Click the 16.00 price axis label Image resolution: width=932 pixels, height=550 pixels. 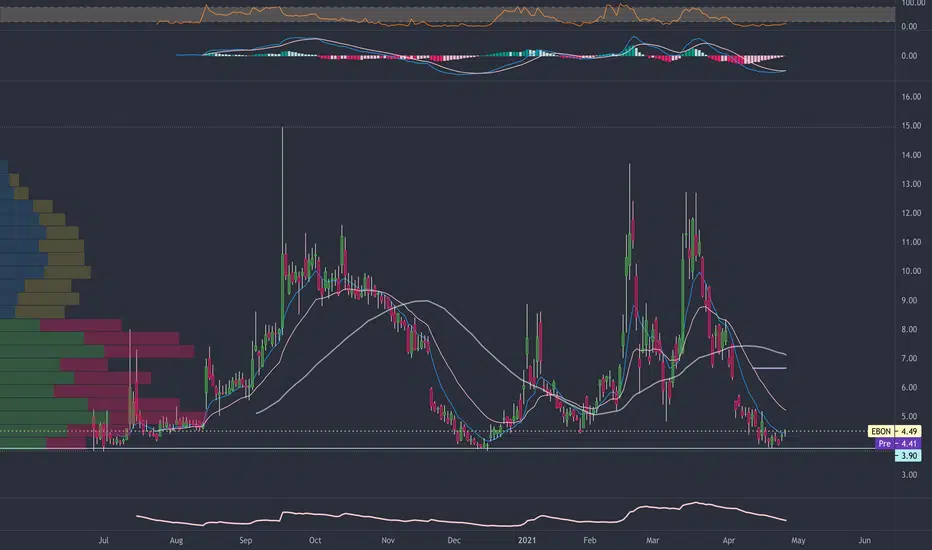pyautogui.click(x=911, y=97)
